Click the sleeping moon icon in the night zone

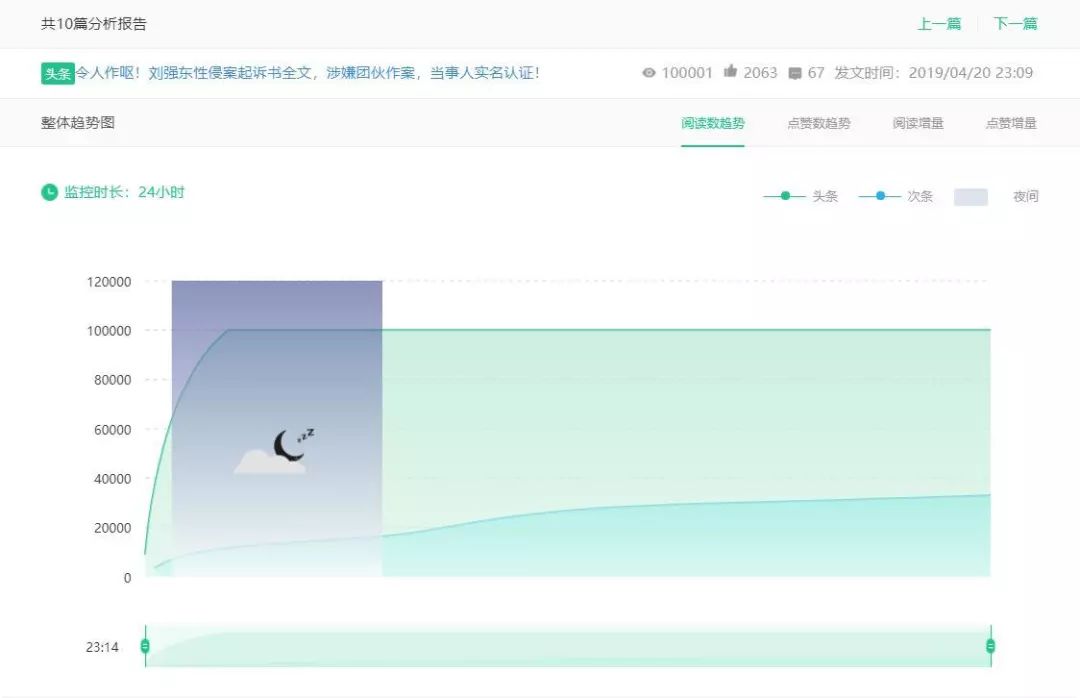point(287,444)
